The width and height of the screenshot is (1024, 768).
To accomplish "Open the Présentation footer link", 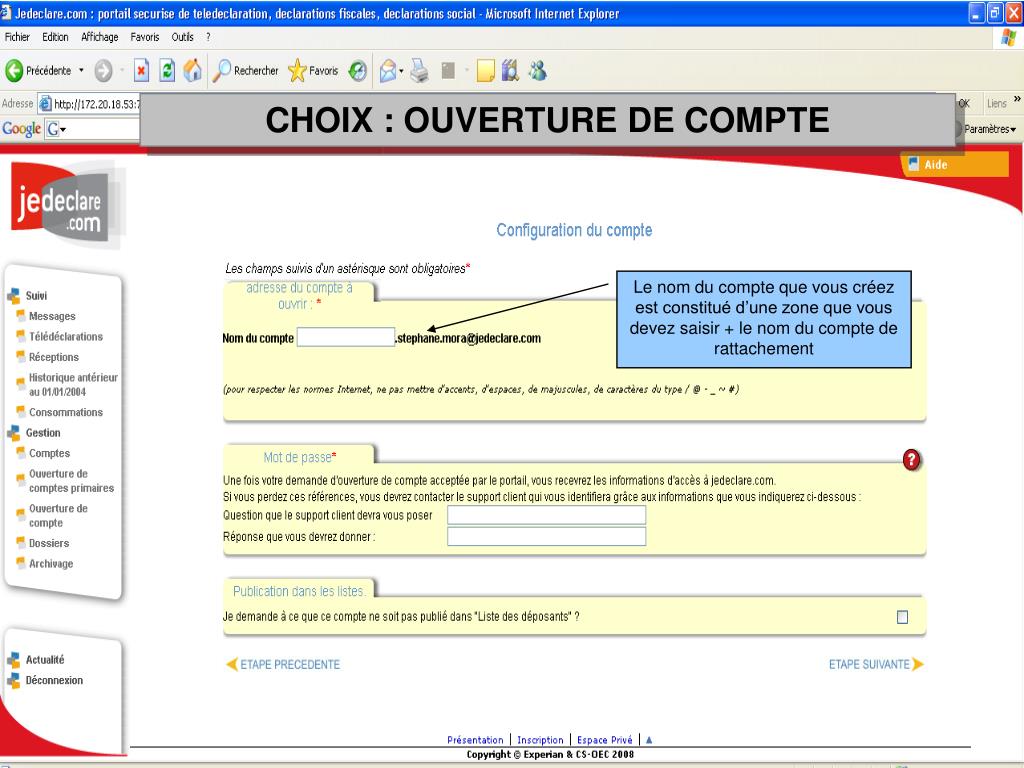I will (x=475, y=740).
